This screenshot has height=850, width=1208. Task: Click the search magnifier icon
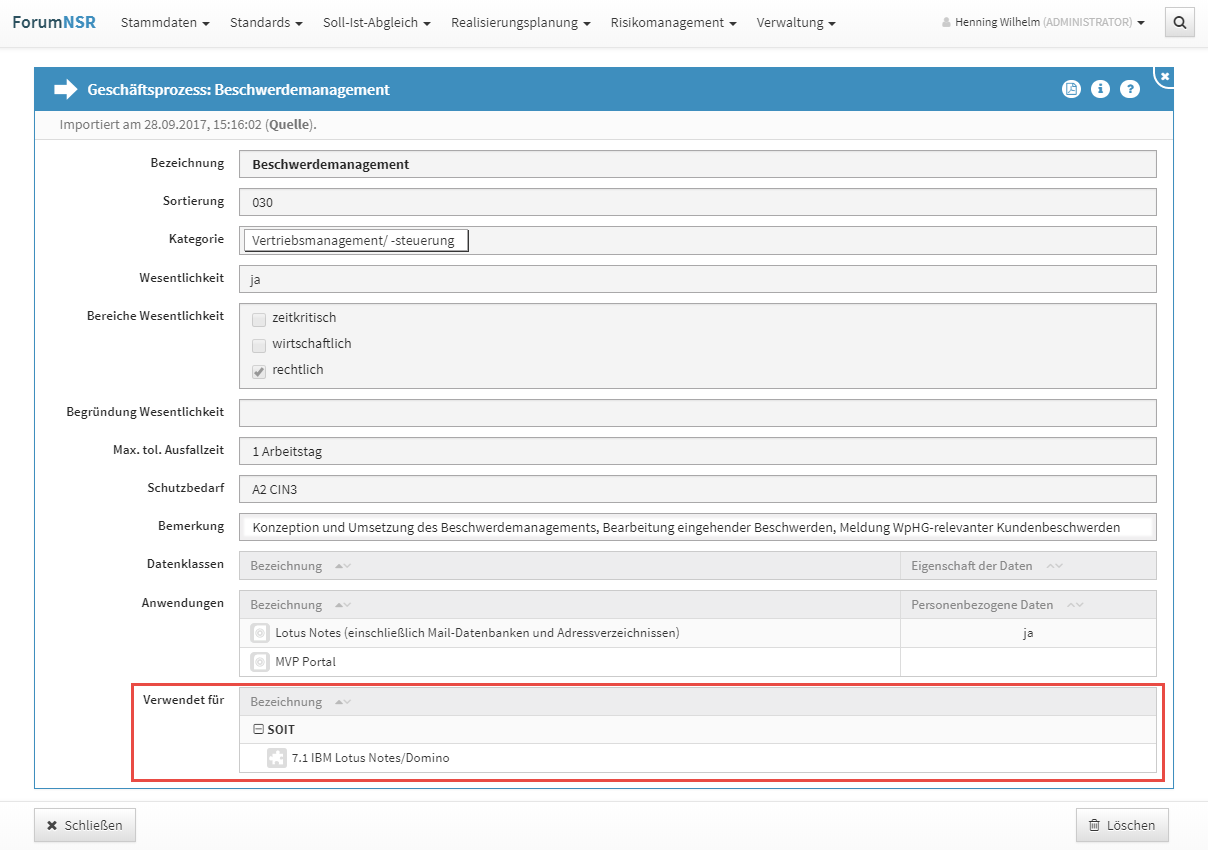click(x=1180, y=22)
